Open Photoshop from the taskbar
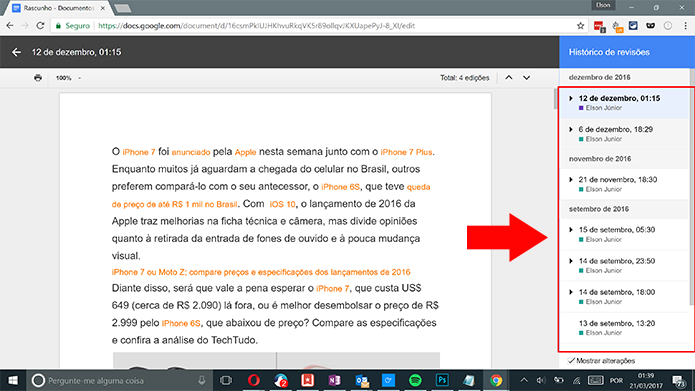The height and width of the screenshot is (391, 695). point(442,380)
